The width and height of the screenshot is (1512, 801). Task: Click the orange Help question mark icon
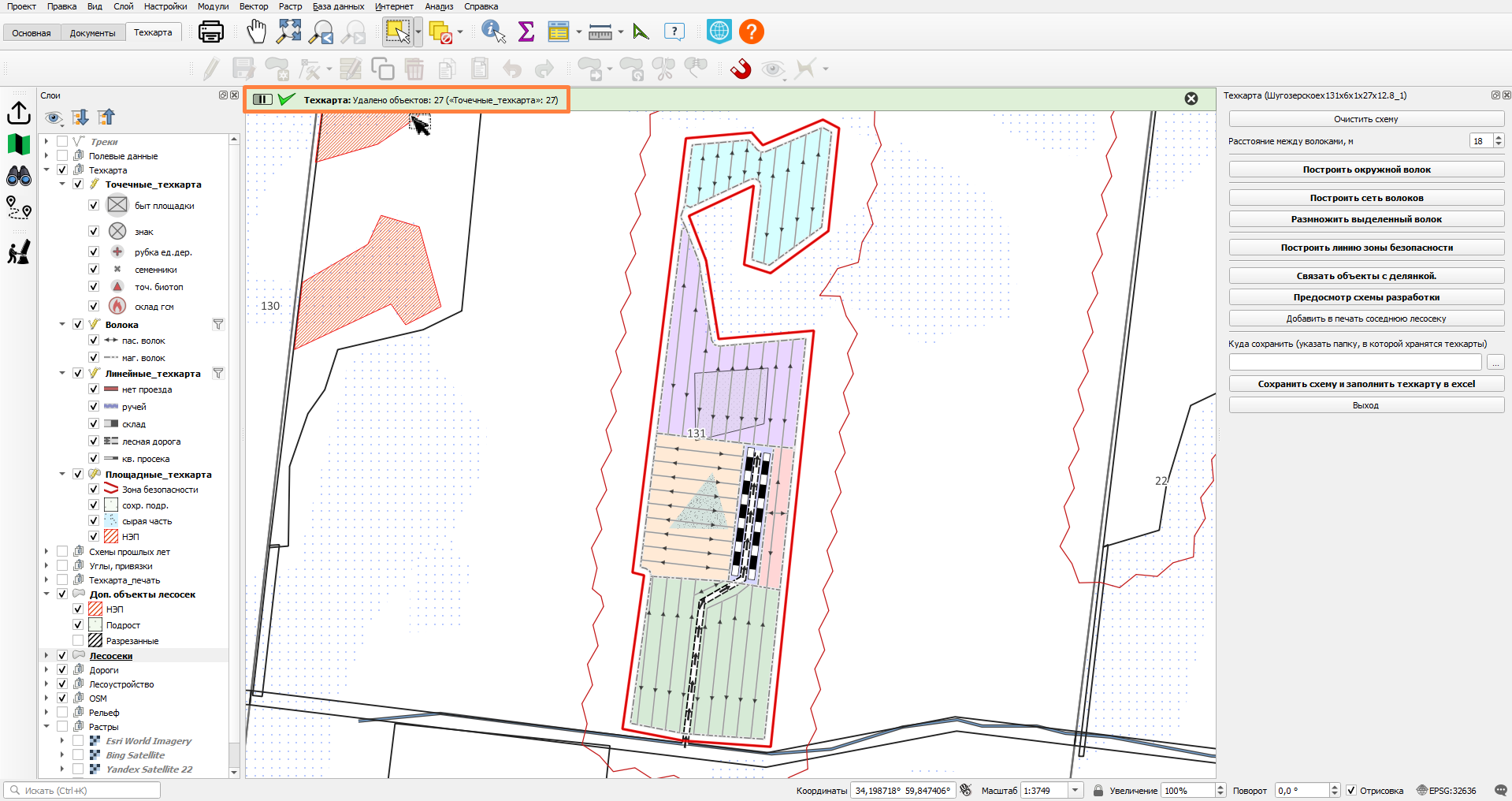tap(752, 32)
